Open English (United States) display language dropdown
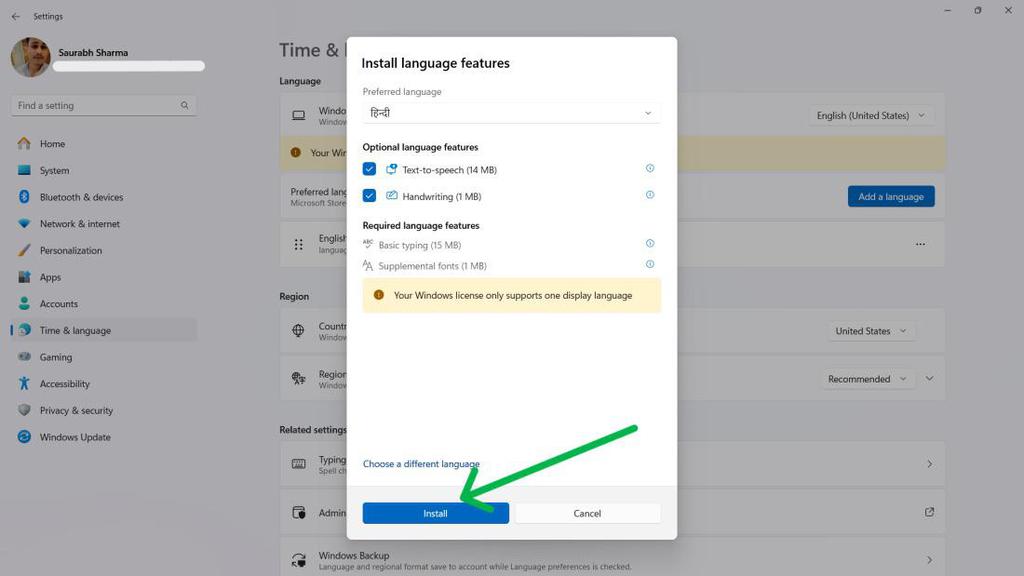1024x576 pixels. 871,116
